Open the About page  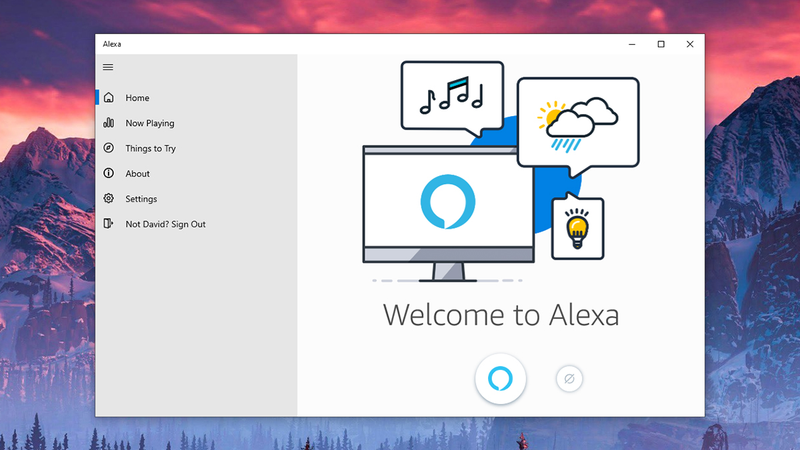(196, 173)
